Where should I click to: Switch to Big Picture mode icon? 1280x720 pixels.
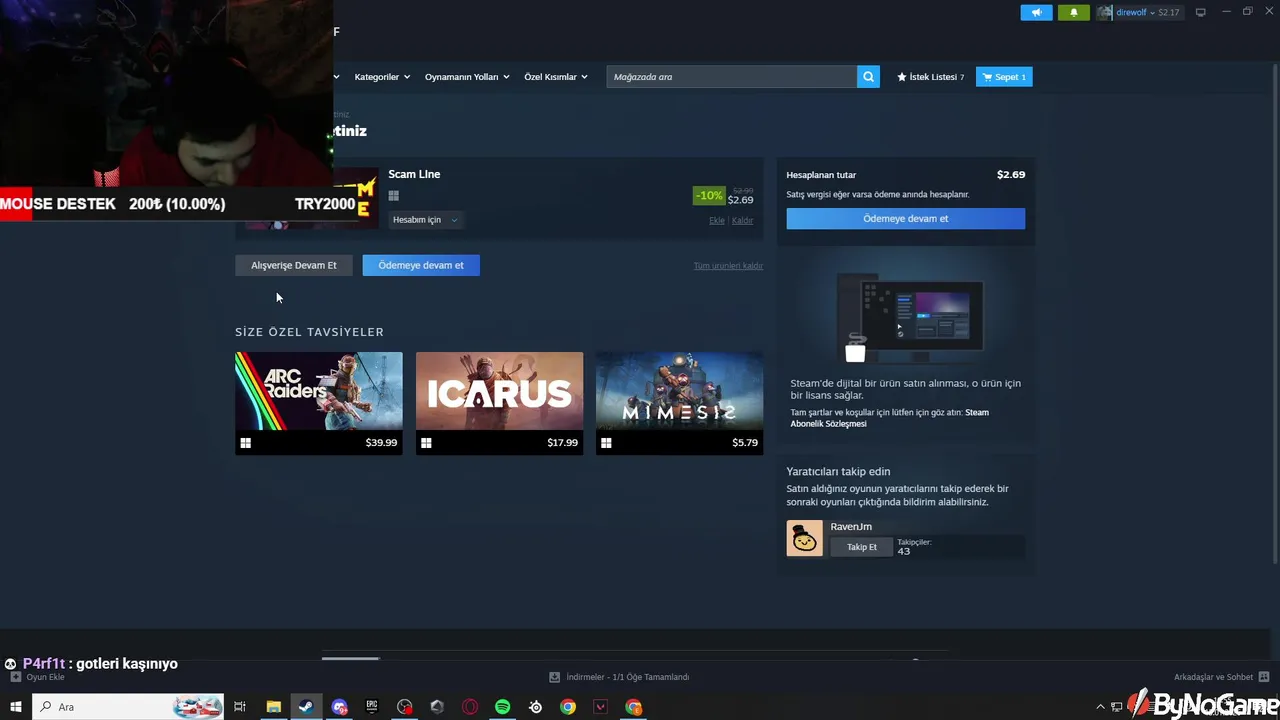coord(1200,12)
